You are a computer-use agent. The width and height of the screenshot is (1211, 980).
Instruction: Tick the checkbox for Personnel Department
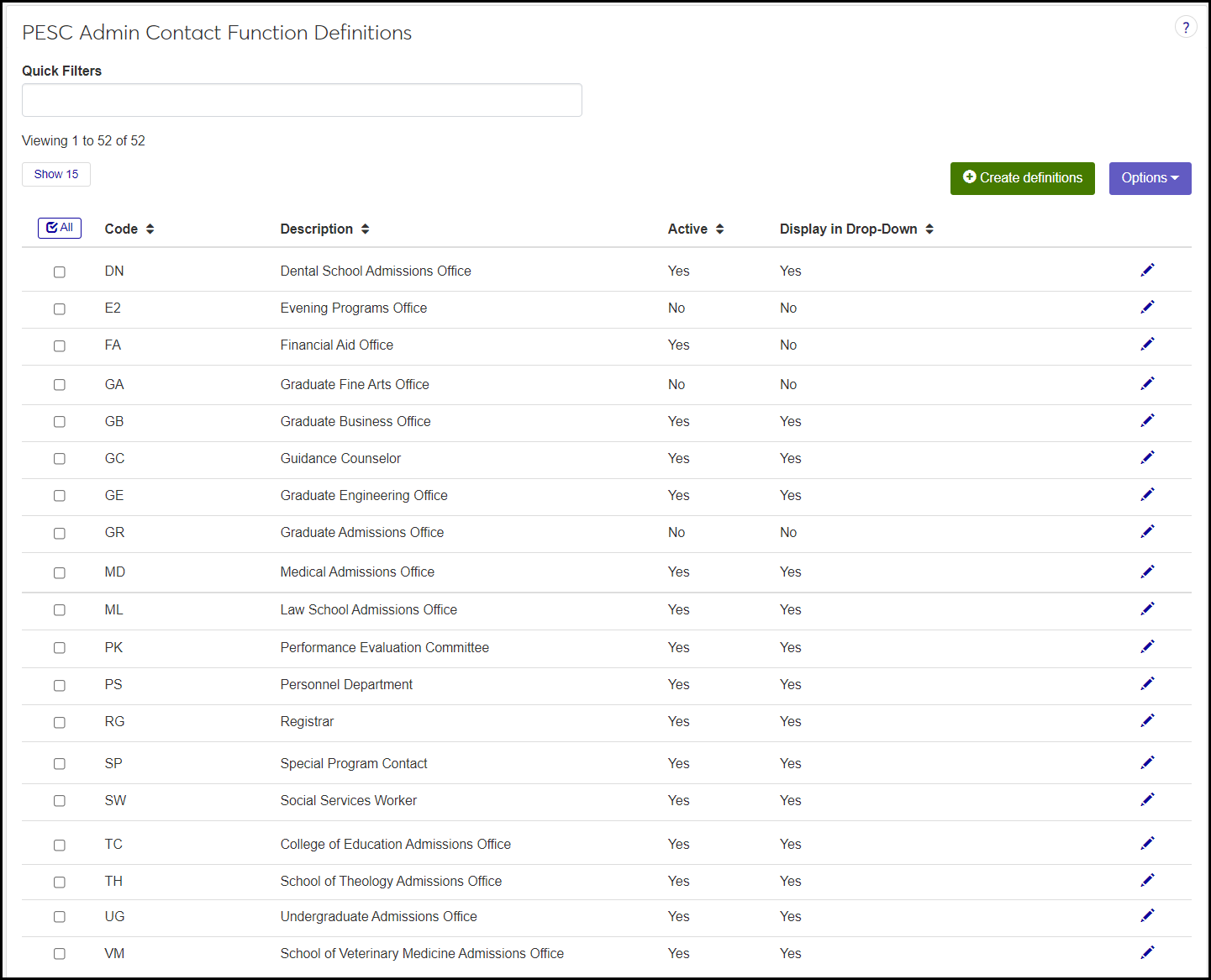pyautogui.click(x=60, y=686)
